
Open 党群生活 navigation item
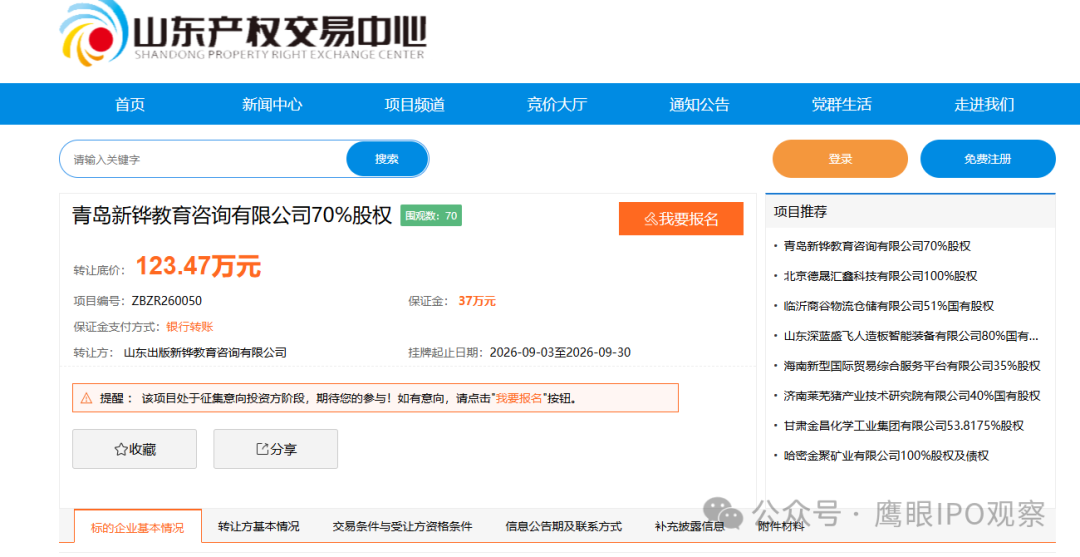coord(841,104)
